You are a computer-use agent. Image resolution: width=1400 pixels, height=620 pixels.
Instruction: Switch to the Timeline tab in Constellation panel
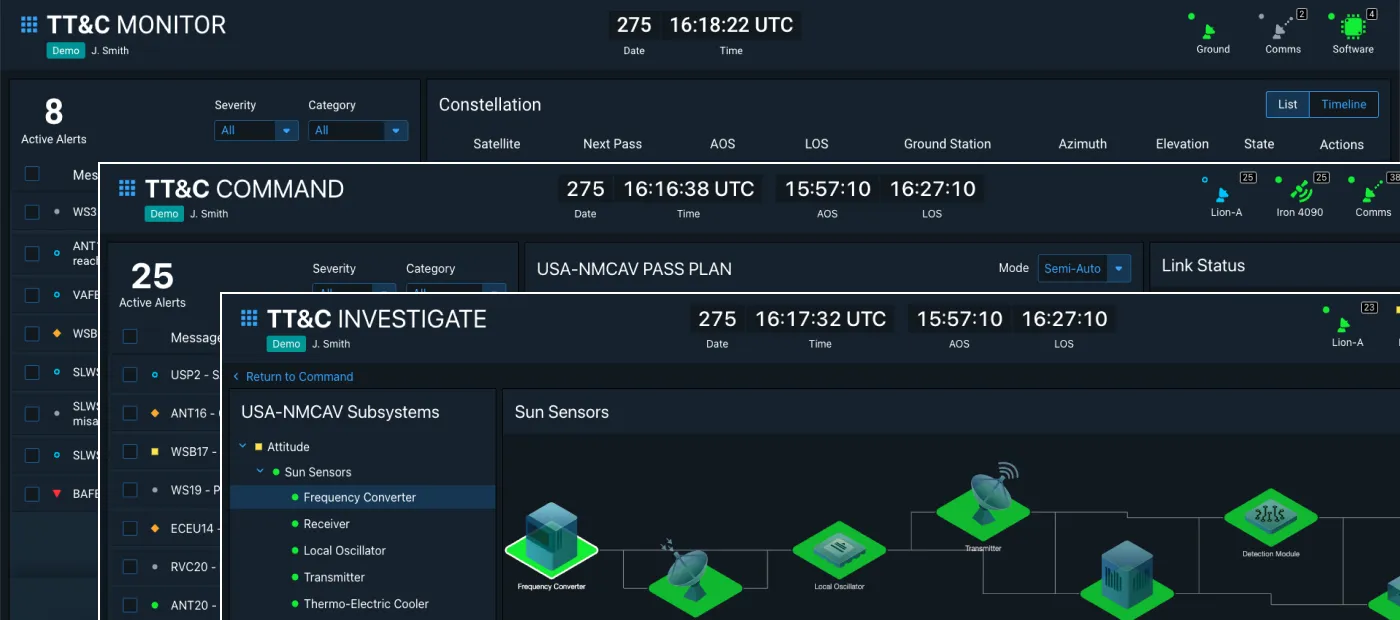1343,104
